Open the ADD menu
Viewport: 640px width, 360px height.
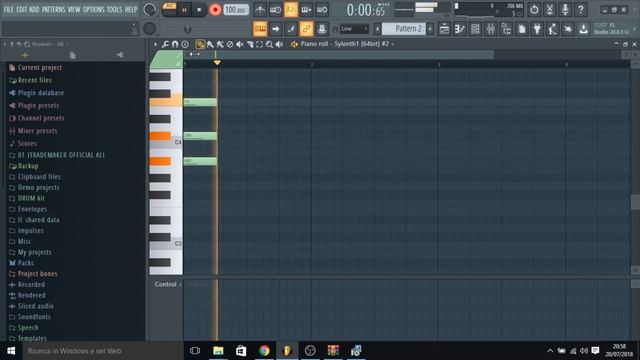(34, 9)
